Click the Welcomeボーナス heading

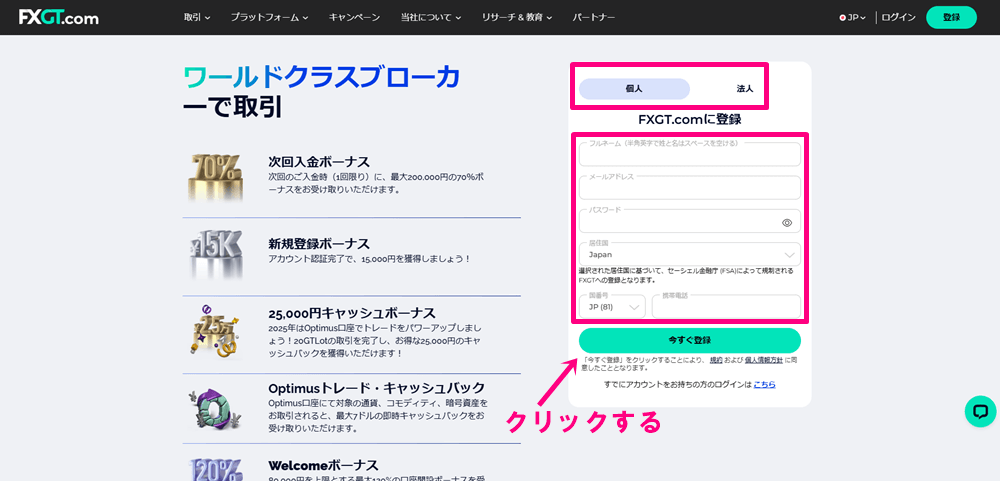323,465
